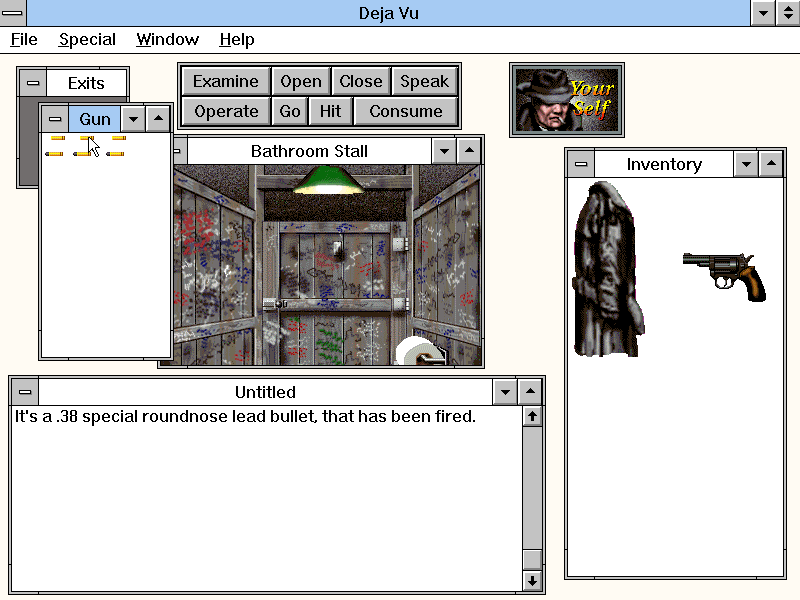800x600 pixels.
Task: Open the Window menu
Action: [x=167, y=39]
